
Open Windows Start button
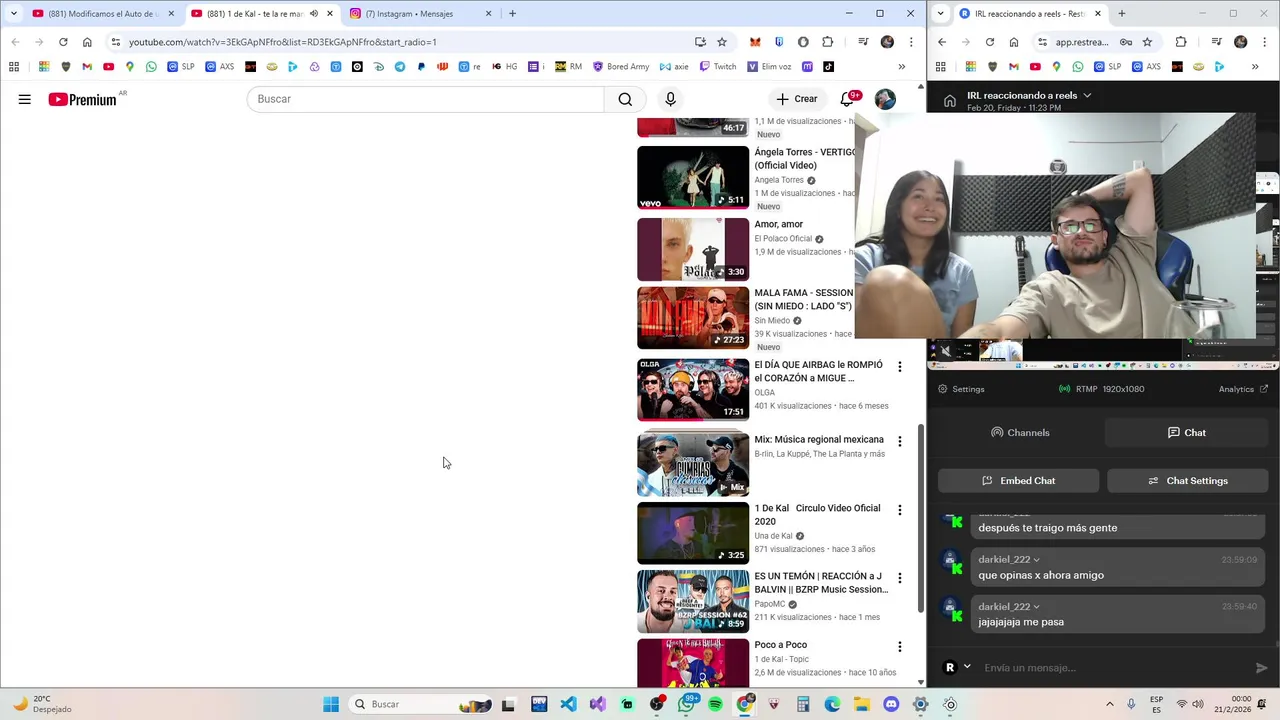coord(331,704)
